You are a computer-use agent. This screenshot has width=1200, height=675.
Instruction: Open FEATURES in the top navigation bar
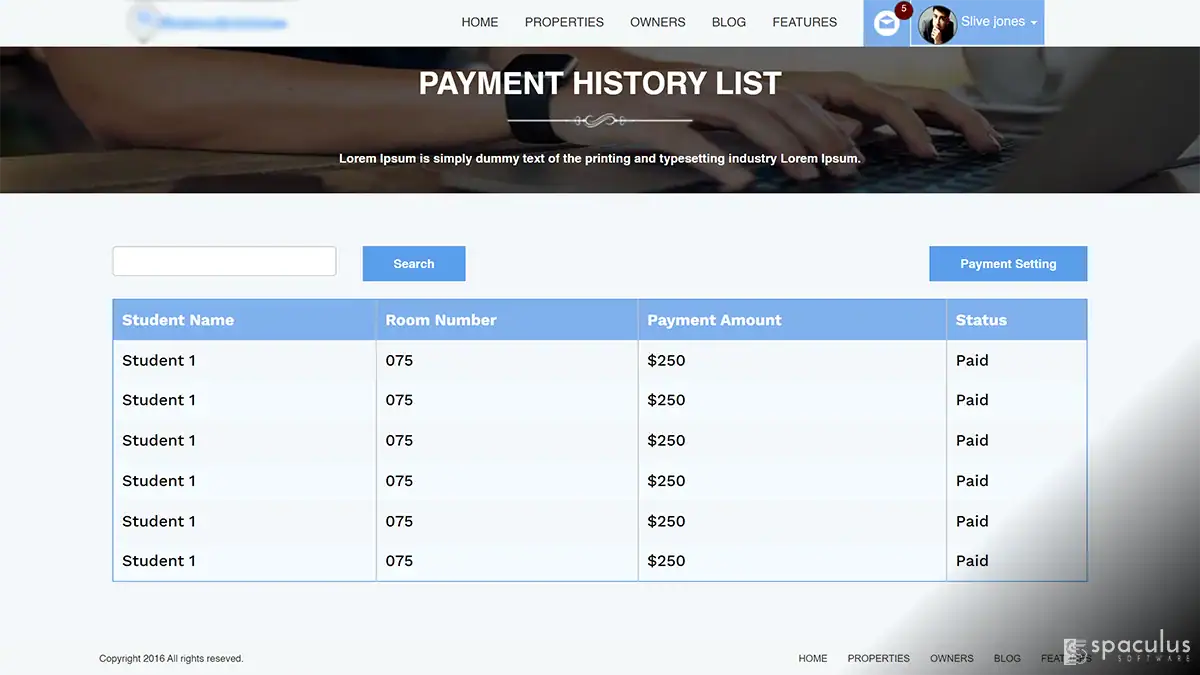(805, 22)
